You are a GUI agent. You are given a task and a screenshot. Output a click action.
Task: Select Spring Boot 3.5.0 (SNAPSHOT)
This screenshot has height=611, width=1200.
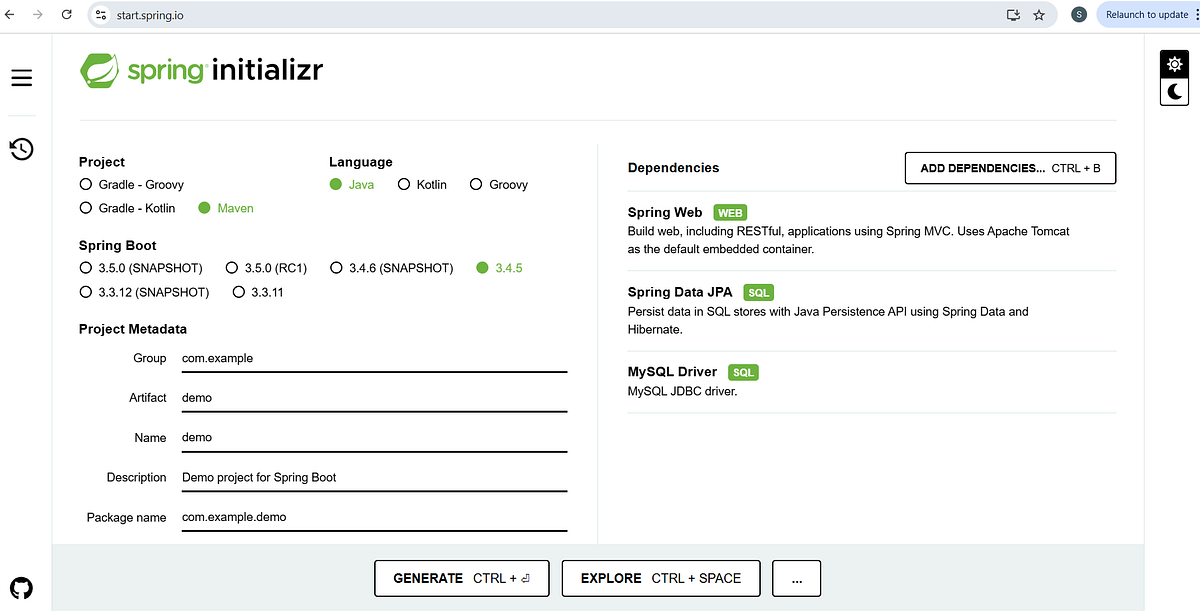[141, 268]
